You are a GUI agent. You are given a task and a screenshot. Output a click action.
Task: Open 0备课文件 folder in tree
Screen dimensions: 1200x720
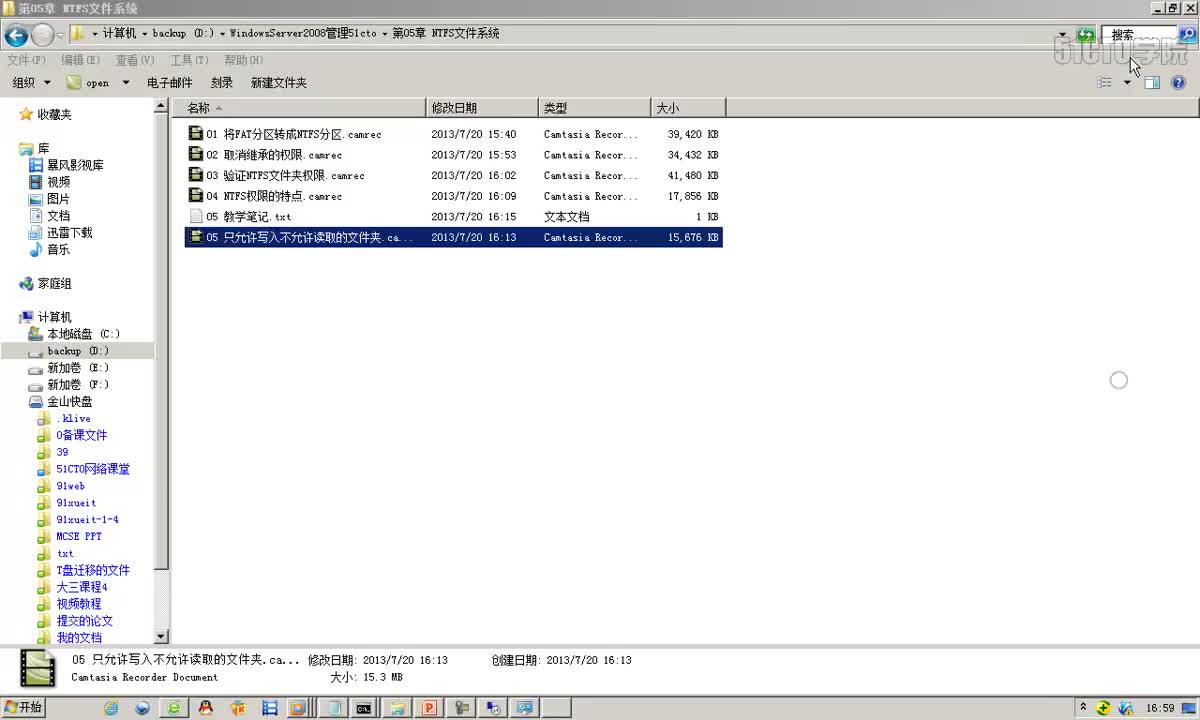coord(81,435)
